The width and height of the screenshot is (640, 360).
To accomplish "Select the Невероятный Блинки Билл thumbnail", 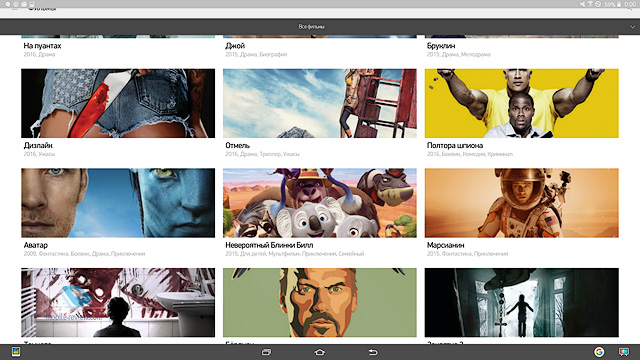I will click(320, 203).
